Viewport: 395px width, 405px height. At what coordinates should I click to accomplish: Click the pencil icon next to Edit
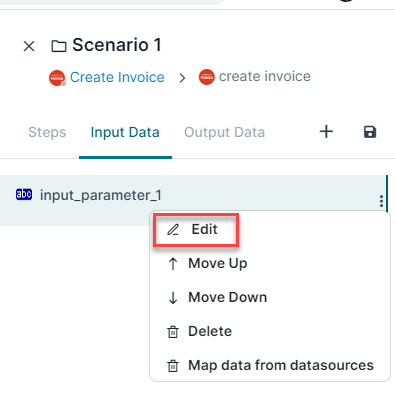[173, 230]
